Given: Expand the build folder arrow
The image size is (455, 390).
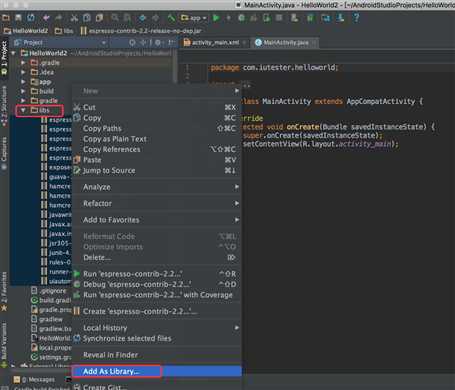Looking at the screenshot, I should click(23, 91).
